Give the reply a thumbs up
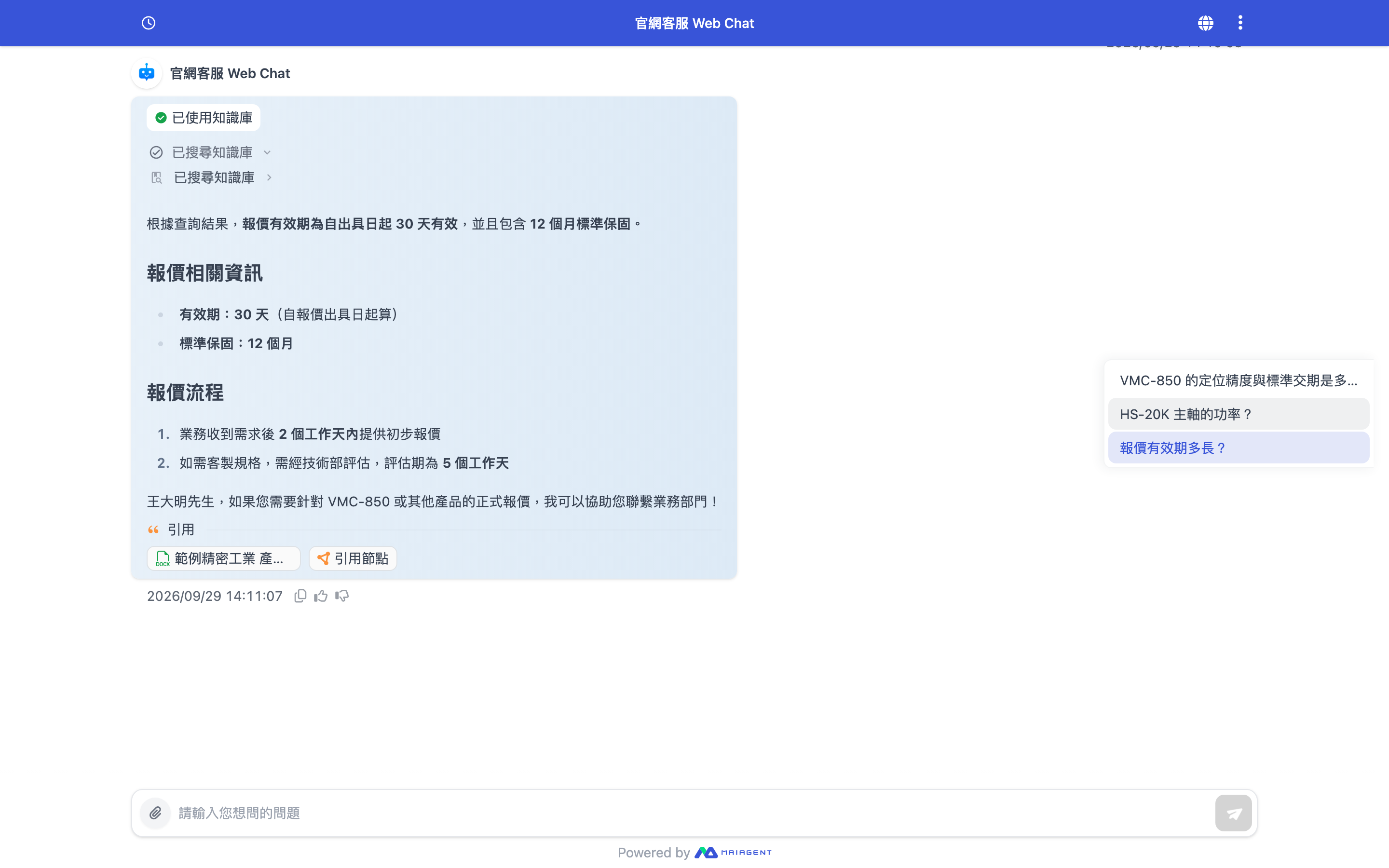 (x=321, y=596)
